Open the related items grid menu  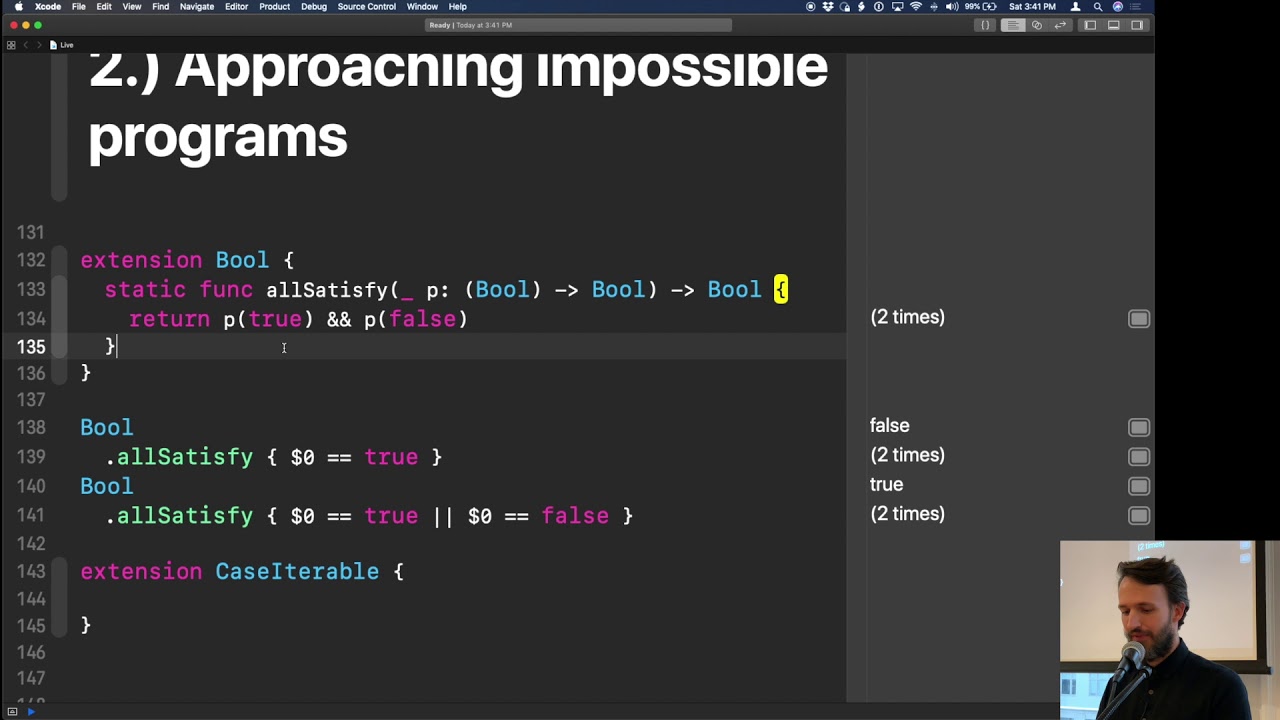pyautogui.click(x=11, y=45)
